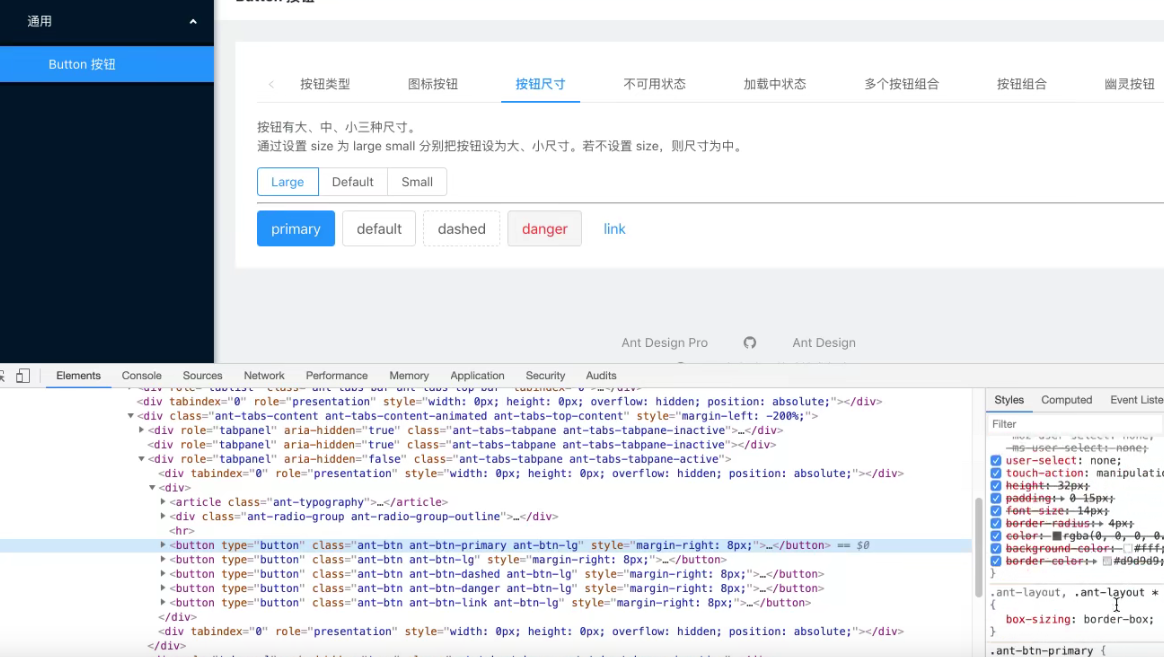Screen dimensions: 1164x657
Task: Open the Event Listeners pane tab
Action: click(x=1136, y=399)
